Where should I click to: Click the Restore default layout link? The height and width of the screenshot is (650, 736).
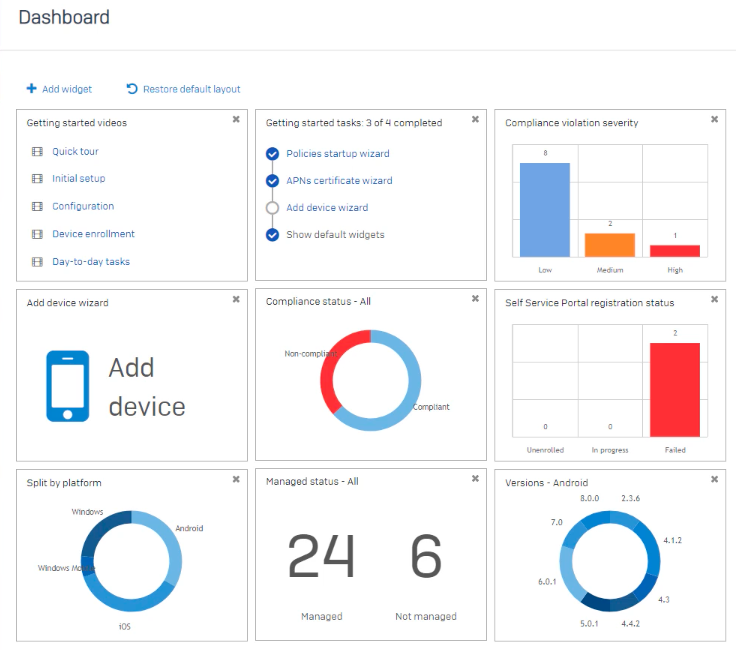tap(192, 89)
